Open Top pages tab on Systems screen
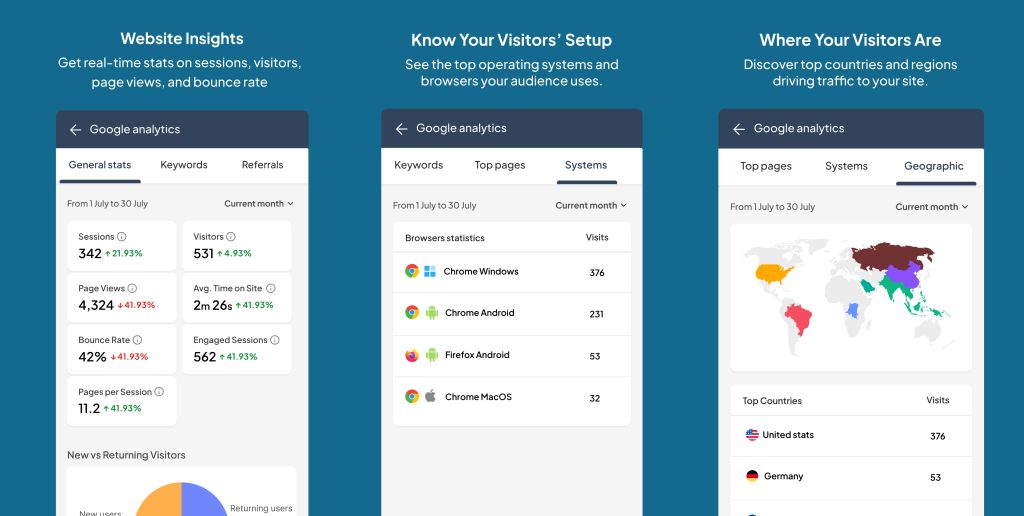Image resolution: width=1024 pixels, height=516 pixels. (500, 165)
